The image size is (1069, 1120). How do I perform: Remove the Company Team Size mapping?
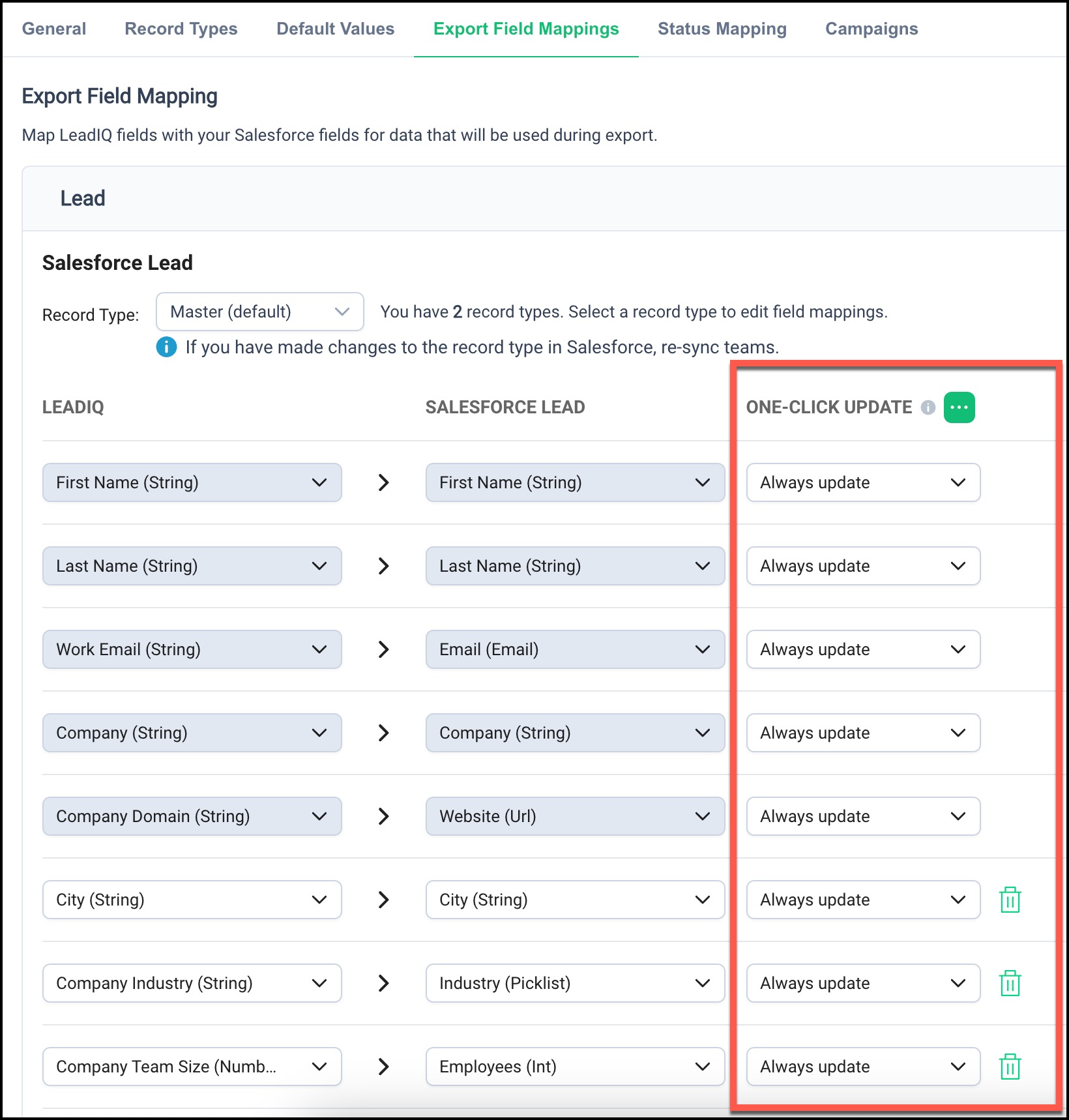point(1010,1067)
